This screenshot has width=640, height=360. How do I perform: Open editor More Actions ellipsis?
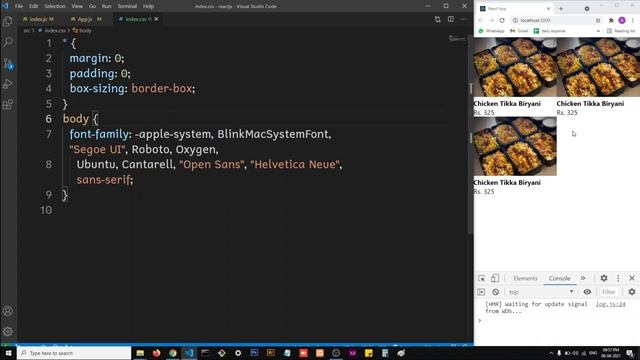(x=463, y=19)
